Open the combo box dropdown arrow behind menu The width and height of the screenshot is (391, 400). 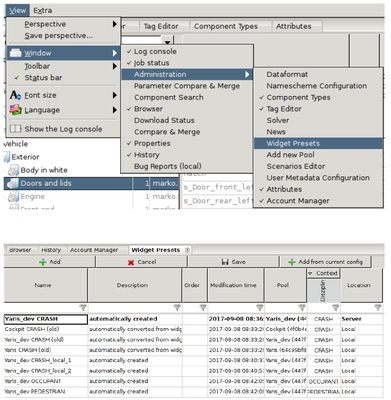click(x=167, y=41)
